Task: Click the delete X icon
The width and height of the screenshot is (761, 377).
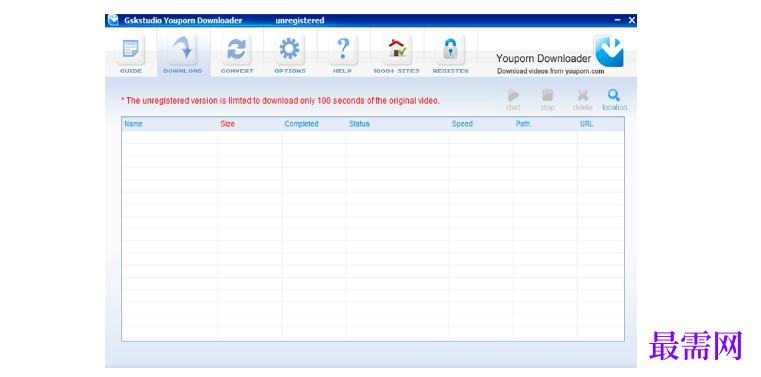Action: click(x=583, y=95)
